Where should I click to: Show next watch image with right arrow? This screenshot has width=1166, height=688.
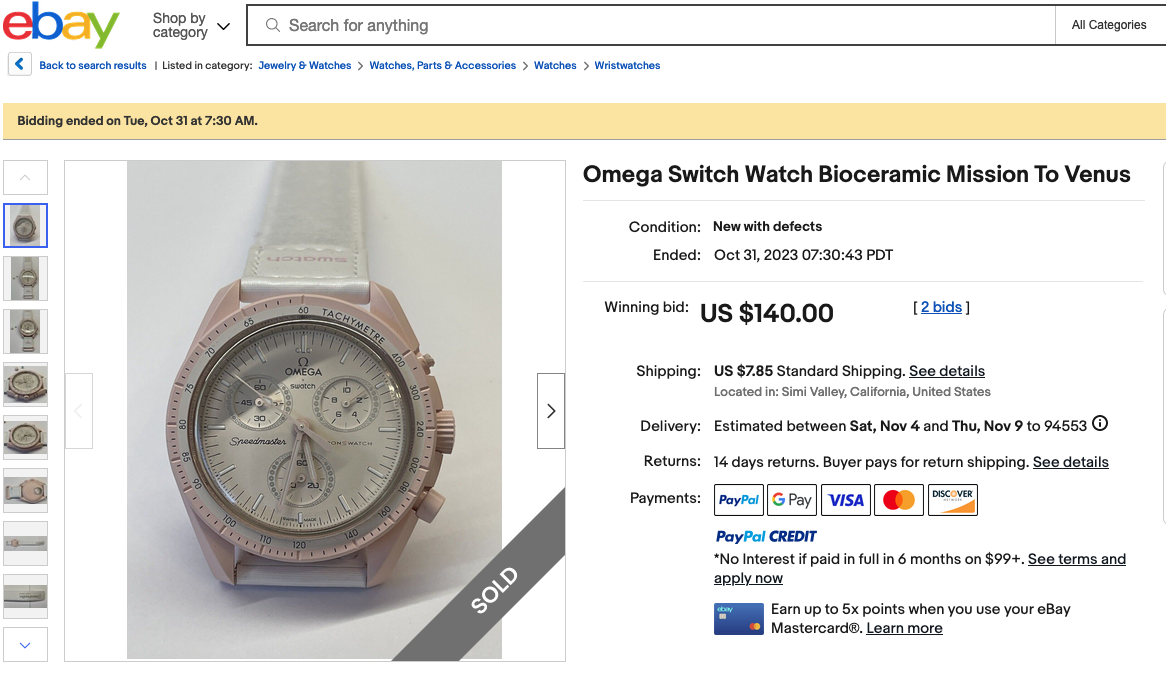pos(550,411)
